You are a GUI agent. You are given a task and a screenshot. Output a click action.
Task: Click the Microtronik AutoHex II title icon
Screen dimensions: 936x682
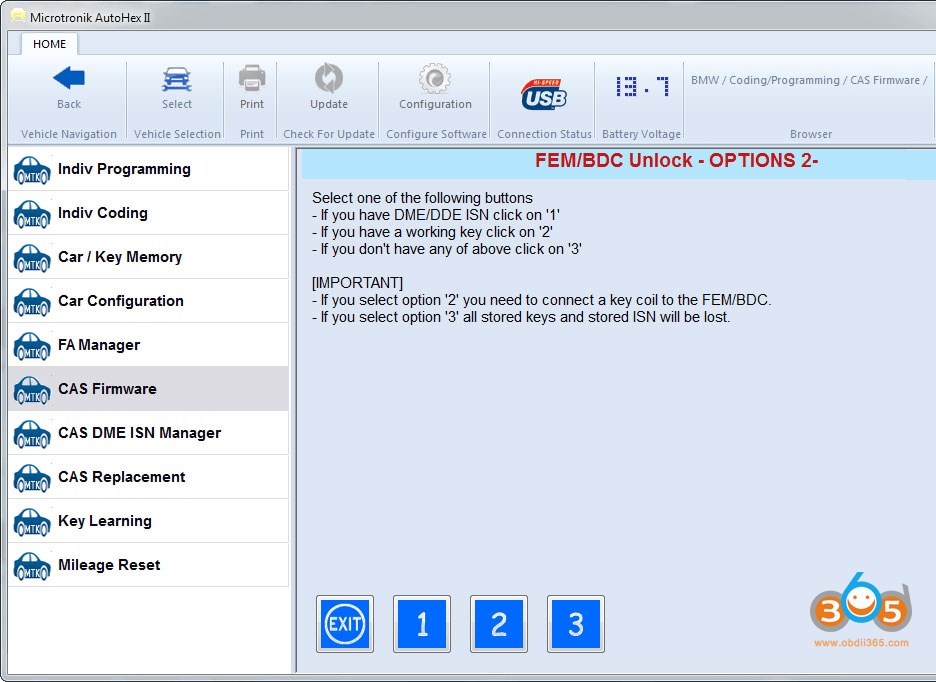click(x=17, y=16)
